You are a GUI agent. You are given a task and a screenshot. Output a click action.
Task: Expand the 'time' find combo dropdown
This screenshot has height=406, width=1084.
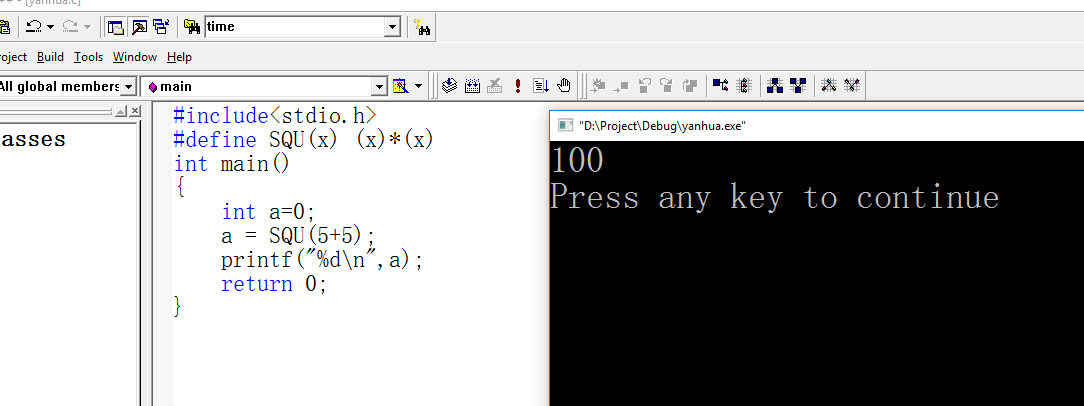click(391, 27)
